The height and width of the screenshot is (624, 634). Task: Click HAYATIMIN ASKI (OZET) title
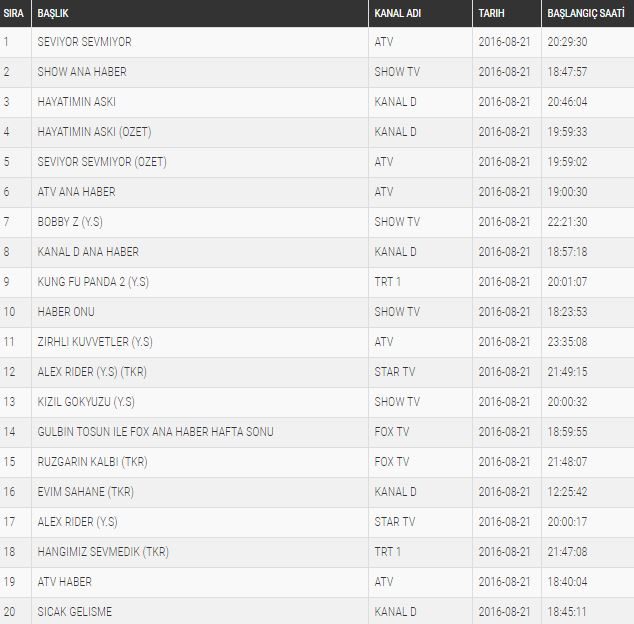click(94, 132)
